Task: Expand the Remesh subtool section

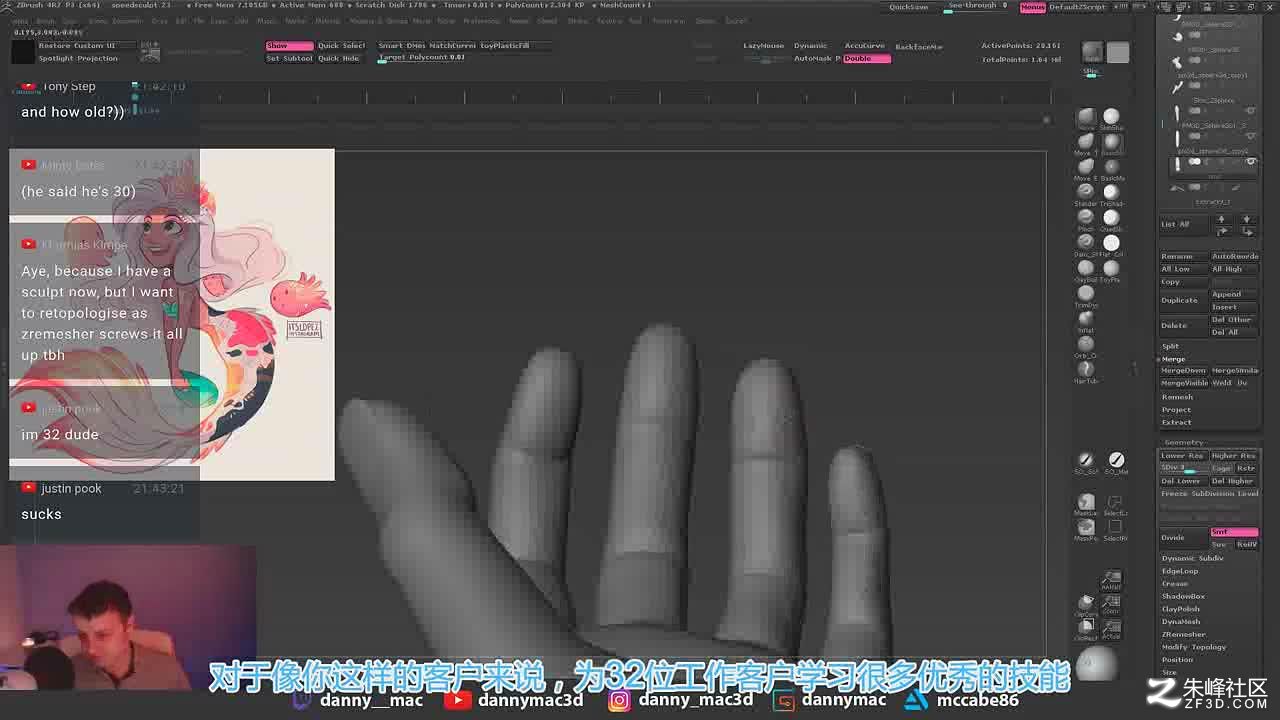Action: tap(1177, 397)
